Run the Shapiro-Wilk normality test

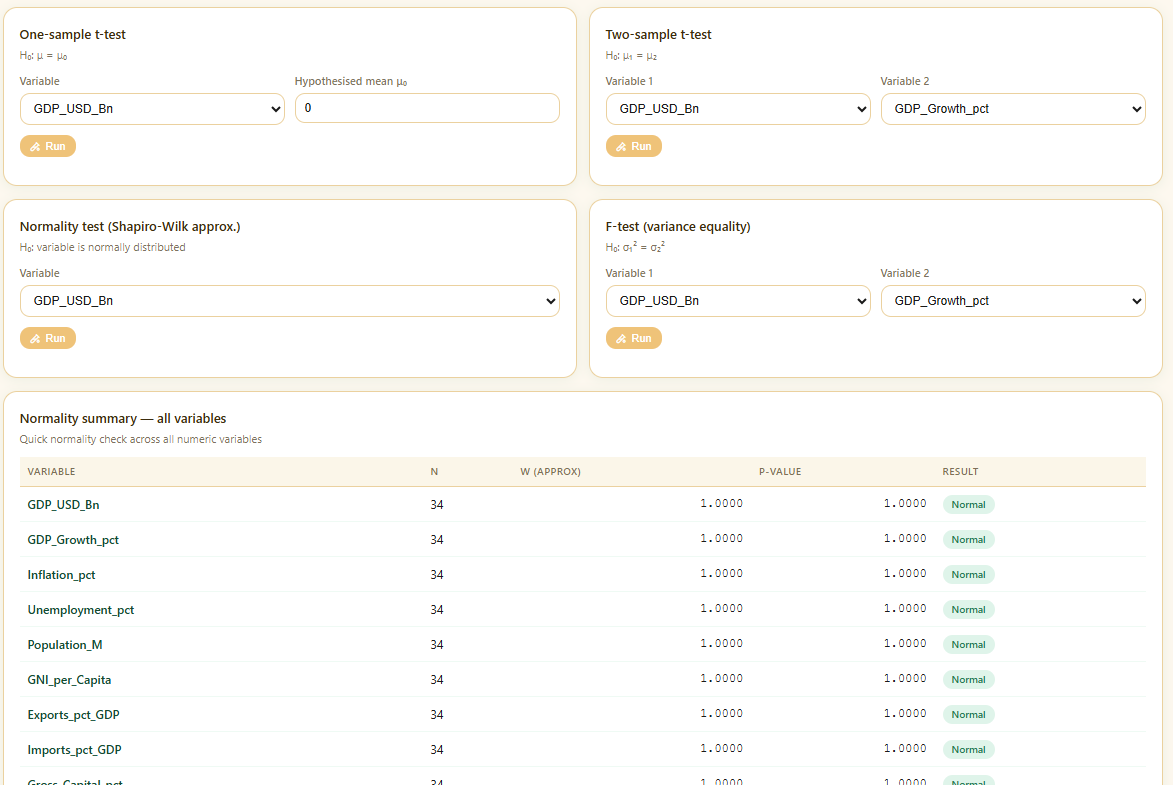(x=48, y=338)
